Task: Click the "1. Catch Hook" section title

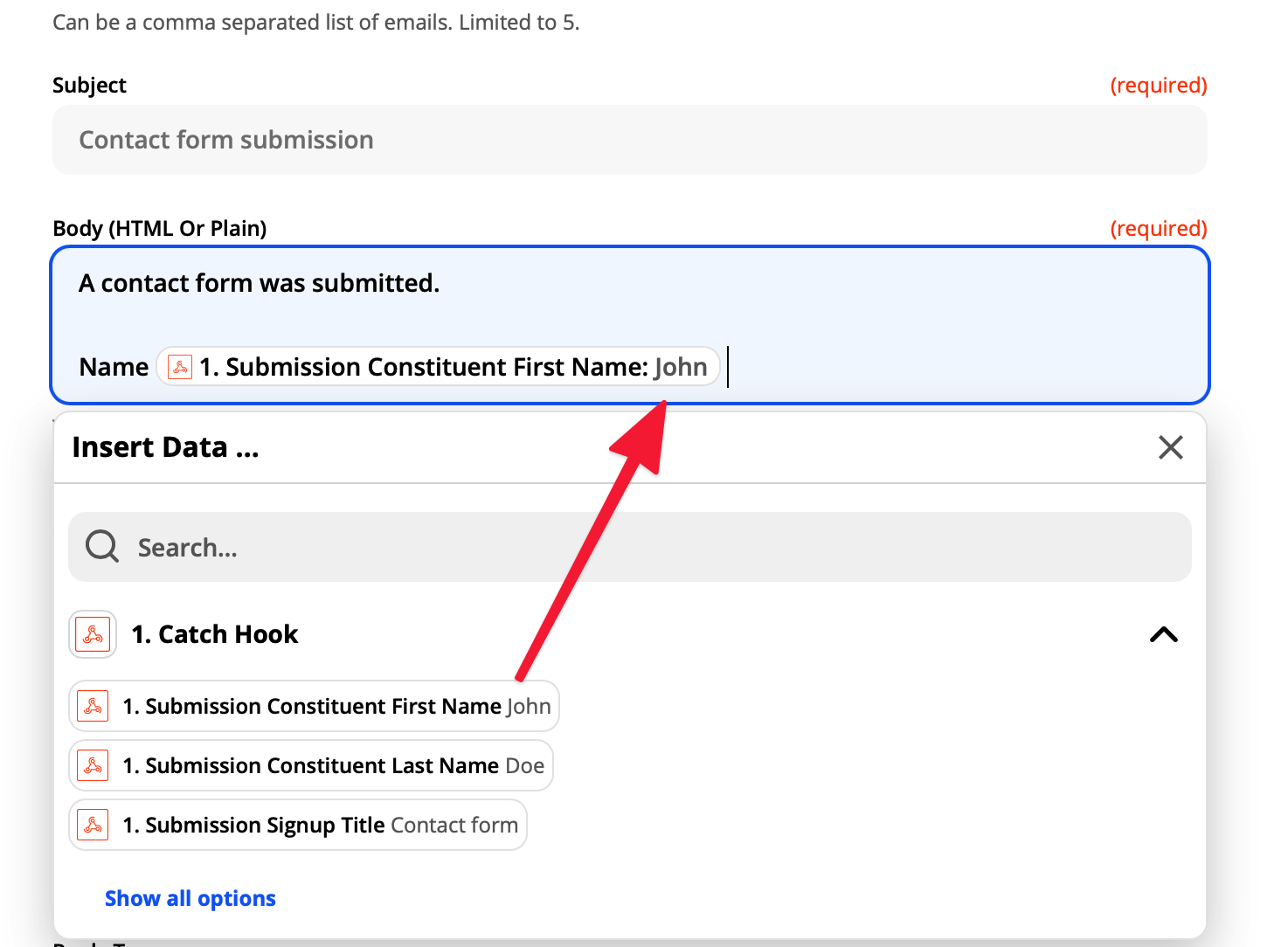Action: tap(215, 634)
